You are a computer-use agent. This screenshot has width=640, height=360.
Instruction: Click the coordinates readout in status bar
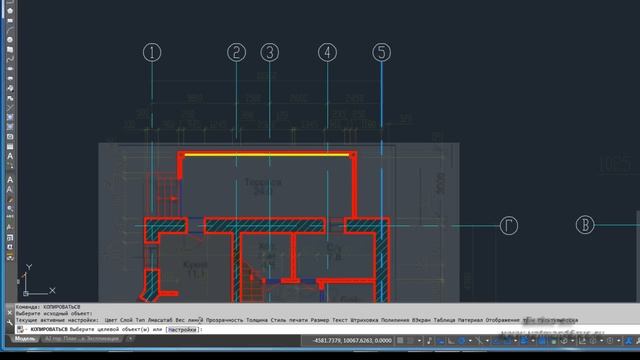pos(352,340)
